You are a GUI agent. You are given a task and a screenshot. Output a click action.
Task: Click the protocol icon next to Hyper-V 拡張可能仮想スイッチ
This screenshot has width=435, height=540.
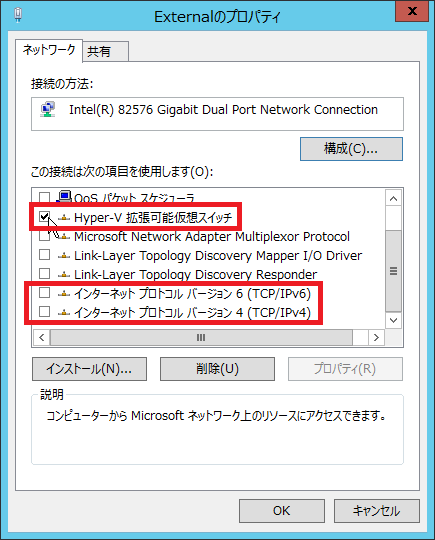(64, 218)
